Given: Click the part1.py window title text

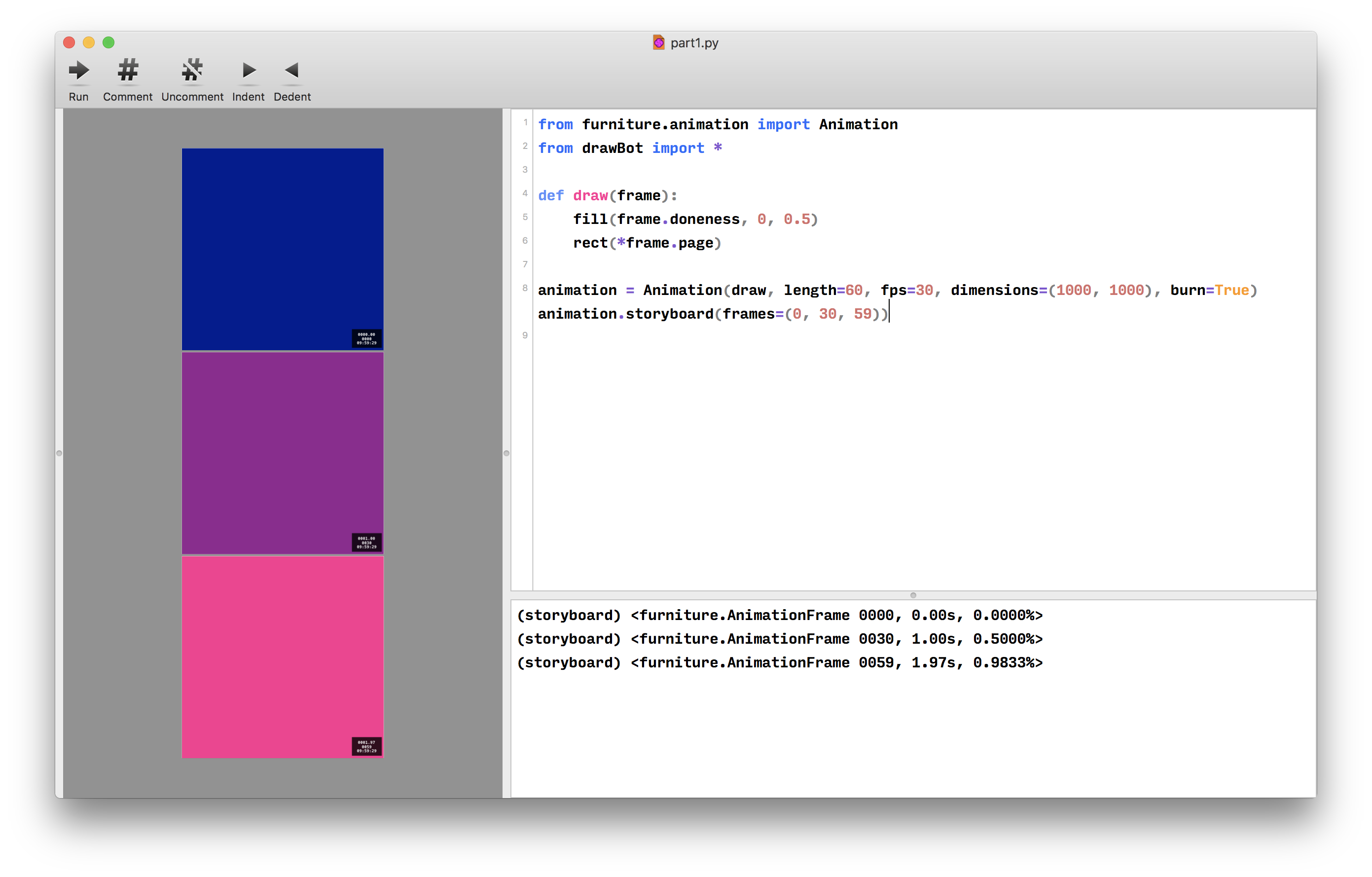Looking at the screenshot, I should pyautogui.click(x=694, y=43).
